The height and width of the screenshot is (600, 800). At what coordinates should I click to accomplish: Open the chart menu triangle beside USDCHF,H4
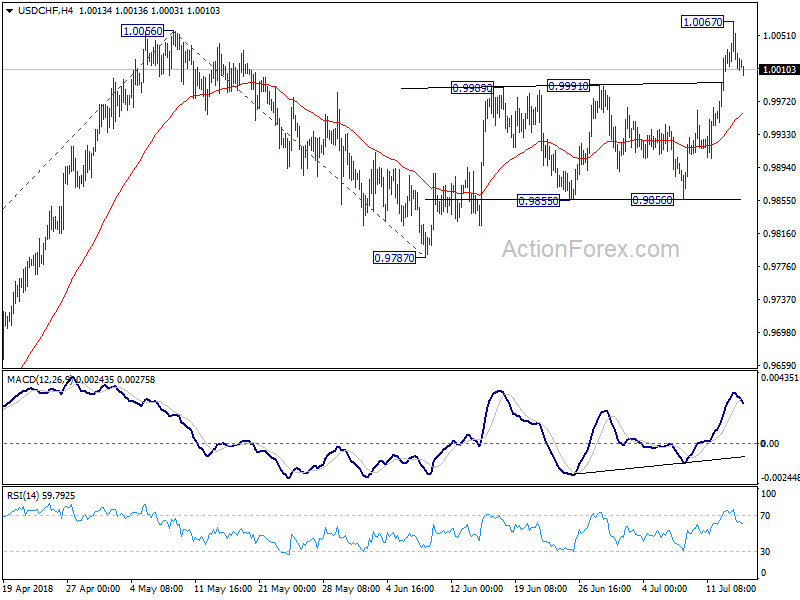click(x=9, y=11)
